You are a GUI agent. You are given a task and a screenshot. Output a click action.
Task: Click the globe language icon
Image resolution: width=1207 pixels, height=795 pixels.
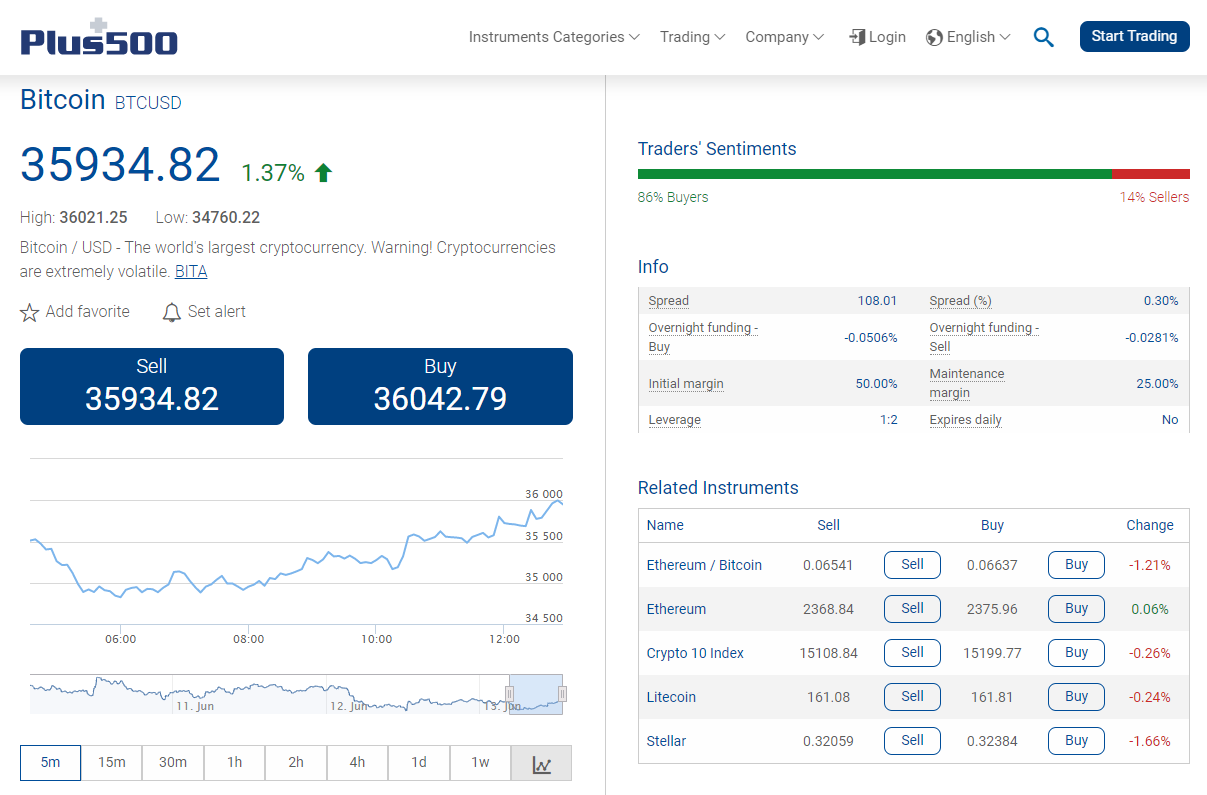[935, 37]
